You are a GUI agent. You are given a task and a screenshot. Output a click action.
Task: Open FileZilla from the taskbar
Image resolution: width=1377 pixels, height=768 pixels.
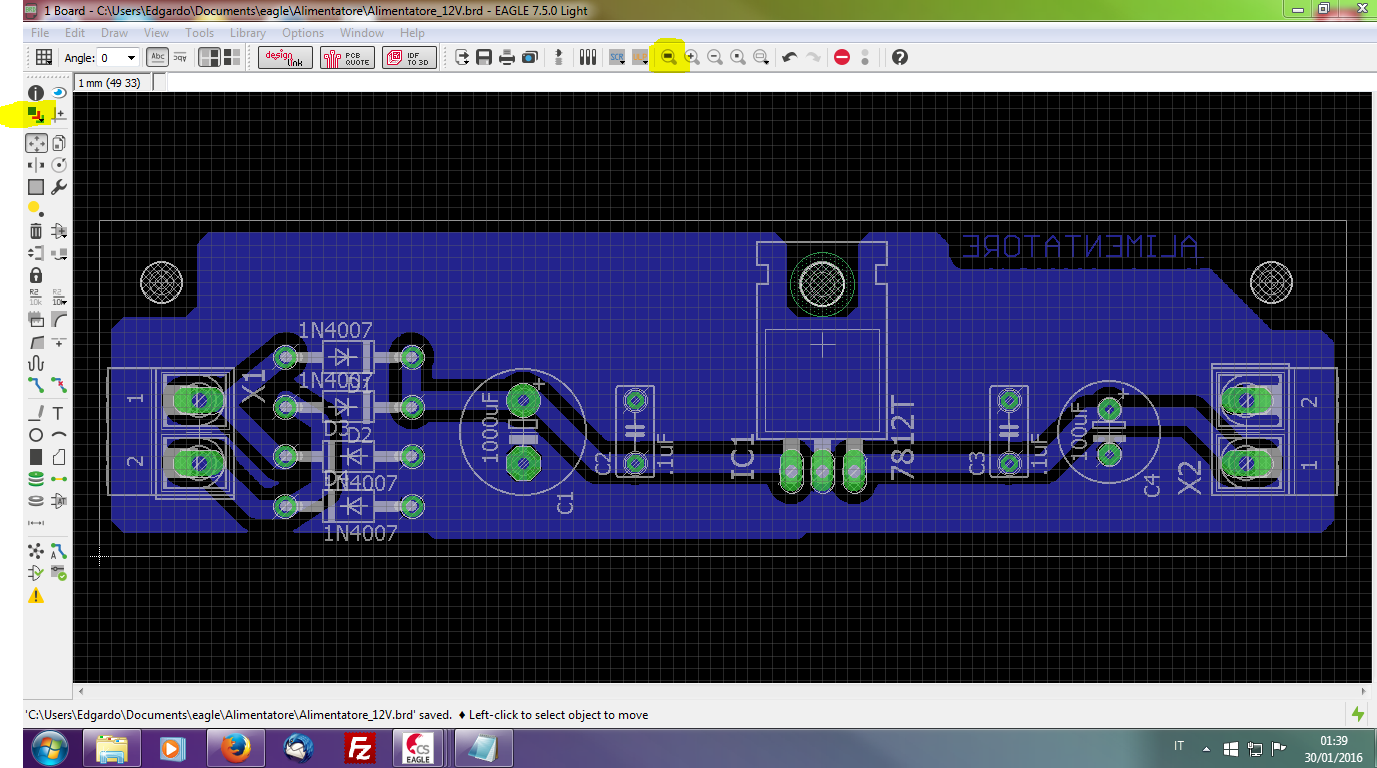click(359, 748)
